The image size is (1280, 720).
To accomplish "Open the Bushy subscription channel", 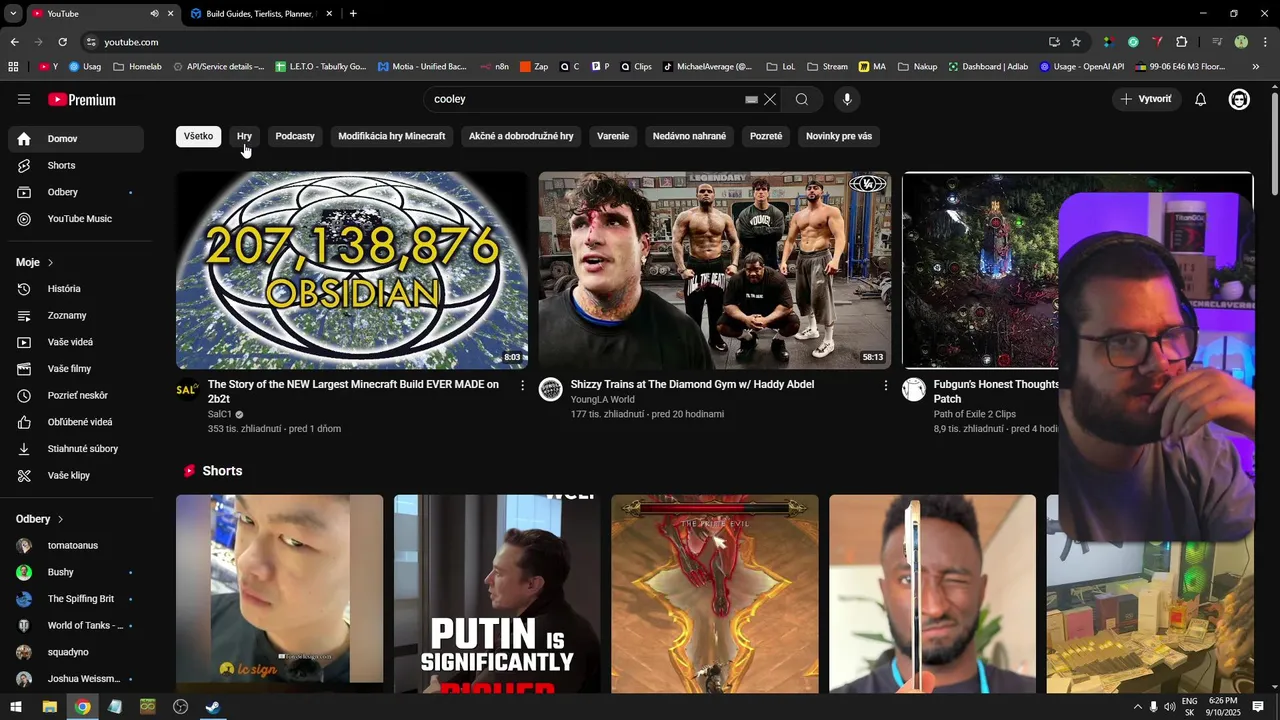I will [76, 572].
